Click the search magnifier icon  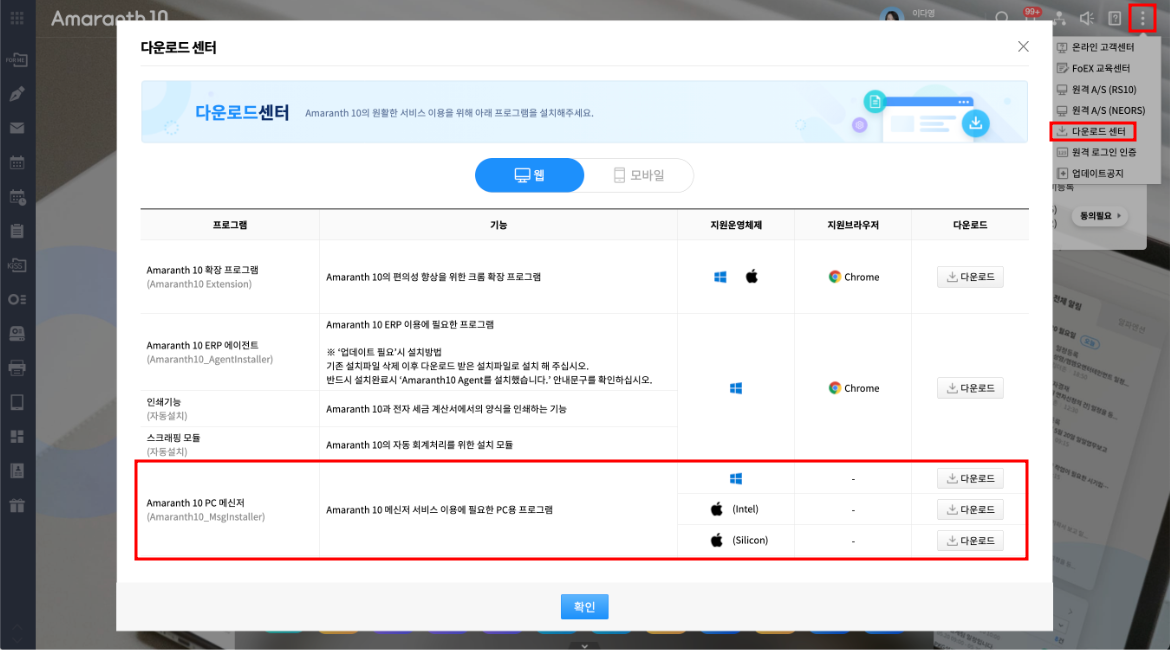(1002, 18)
